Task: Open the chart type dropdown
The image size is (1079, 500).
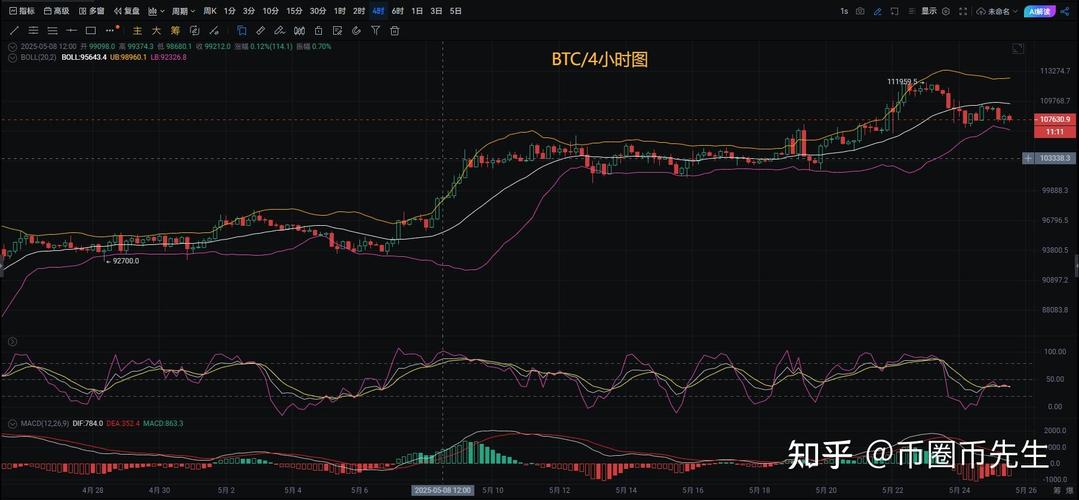Action: [156, 11]
